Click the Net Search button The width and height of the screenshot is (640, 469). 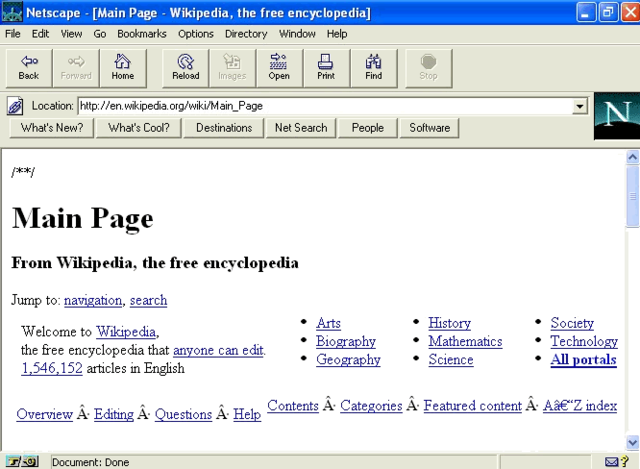tap(301, 128)
